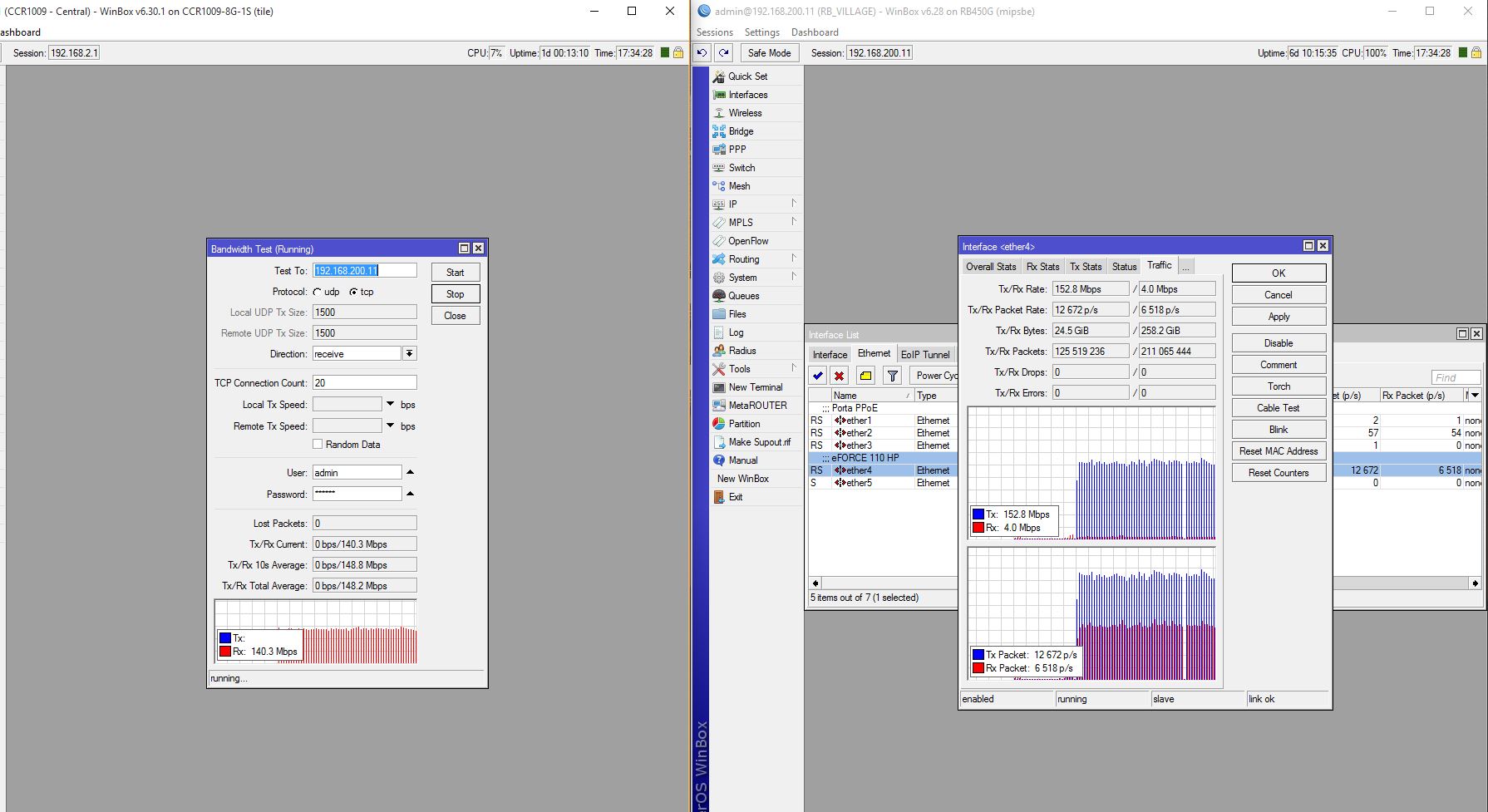Click the TCP Connection Count field
The image size is (1488, 812).
coord(364,383)
